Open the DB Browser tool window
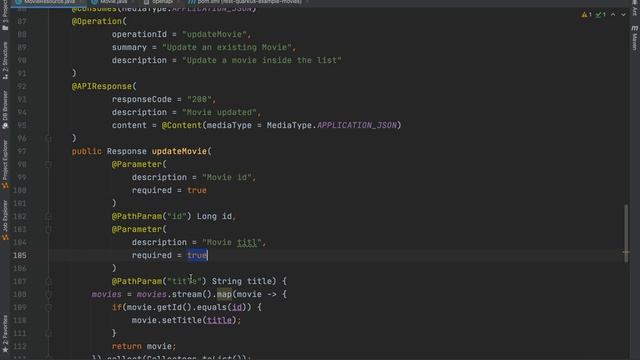This screenshot has height=360, width=640. tap(5, 110)
